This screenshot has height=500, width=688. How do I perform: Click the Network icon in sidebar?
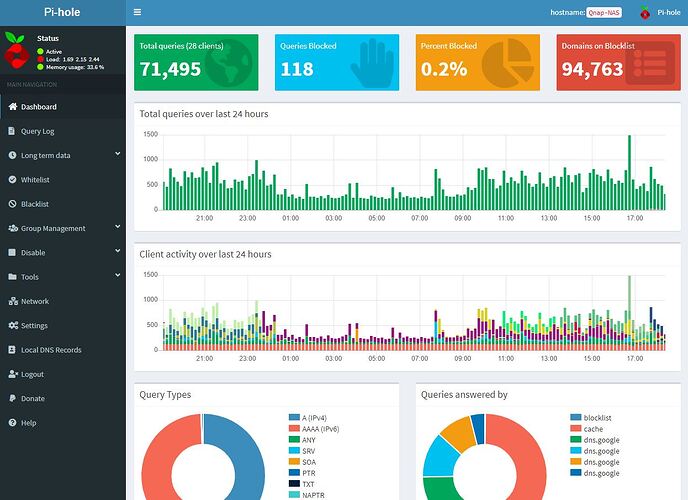pos(12,301)
